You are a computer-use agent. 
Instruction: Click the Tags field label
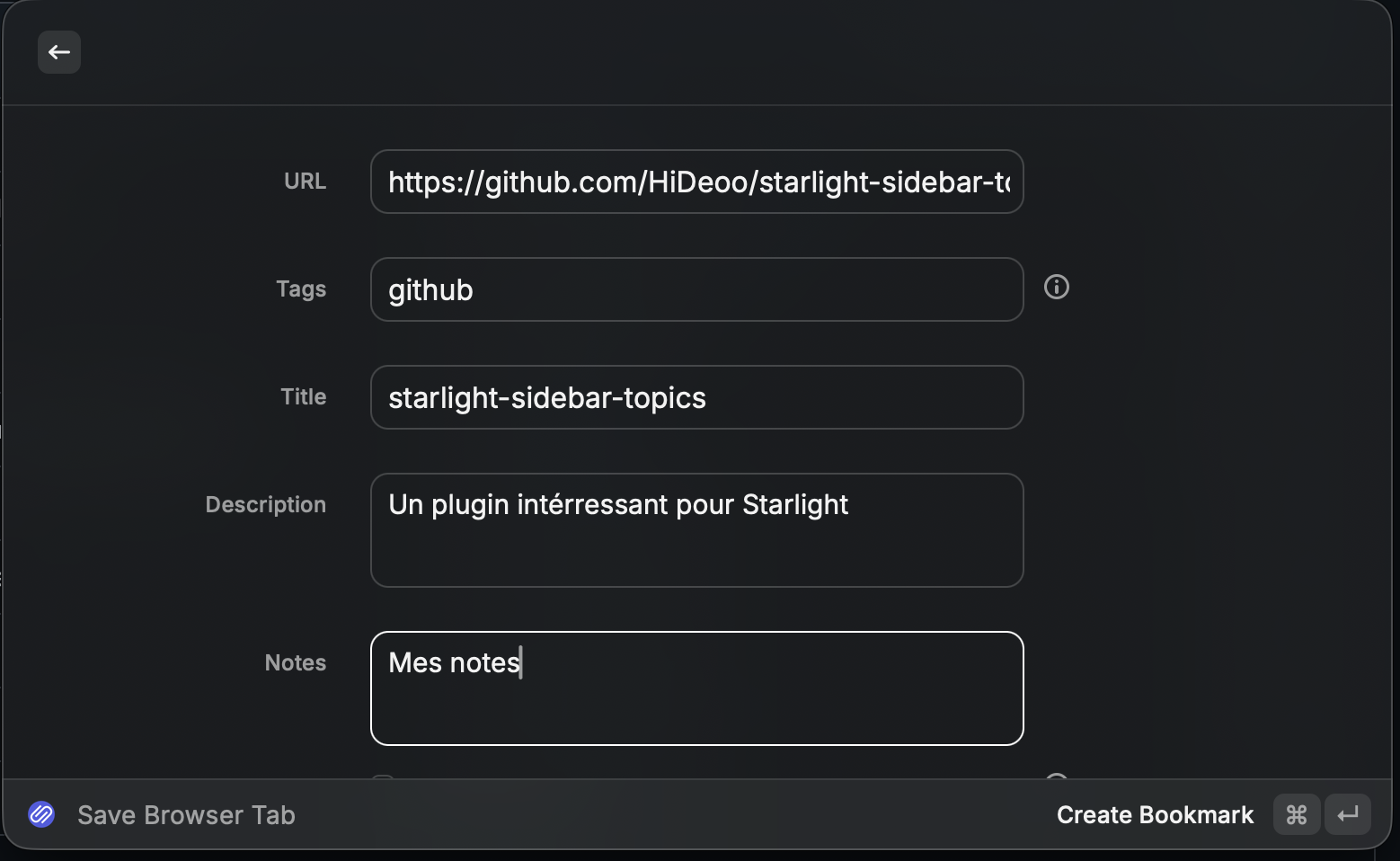pos(301,289)
